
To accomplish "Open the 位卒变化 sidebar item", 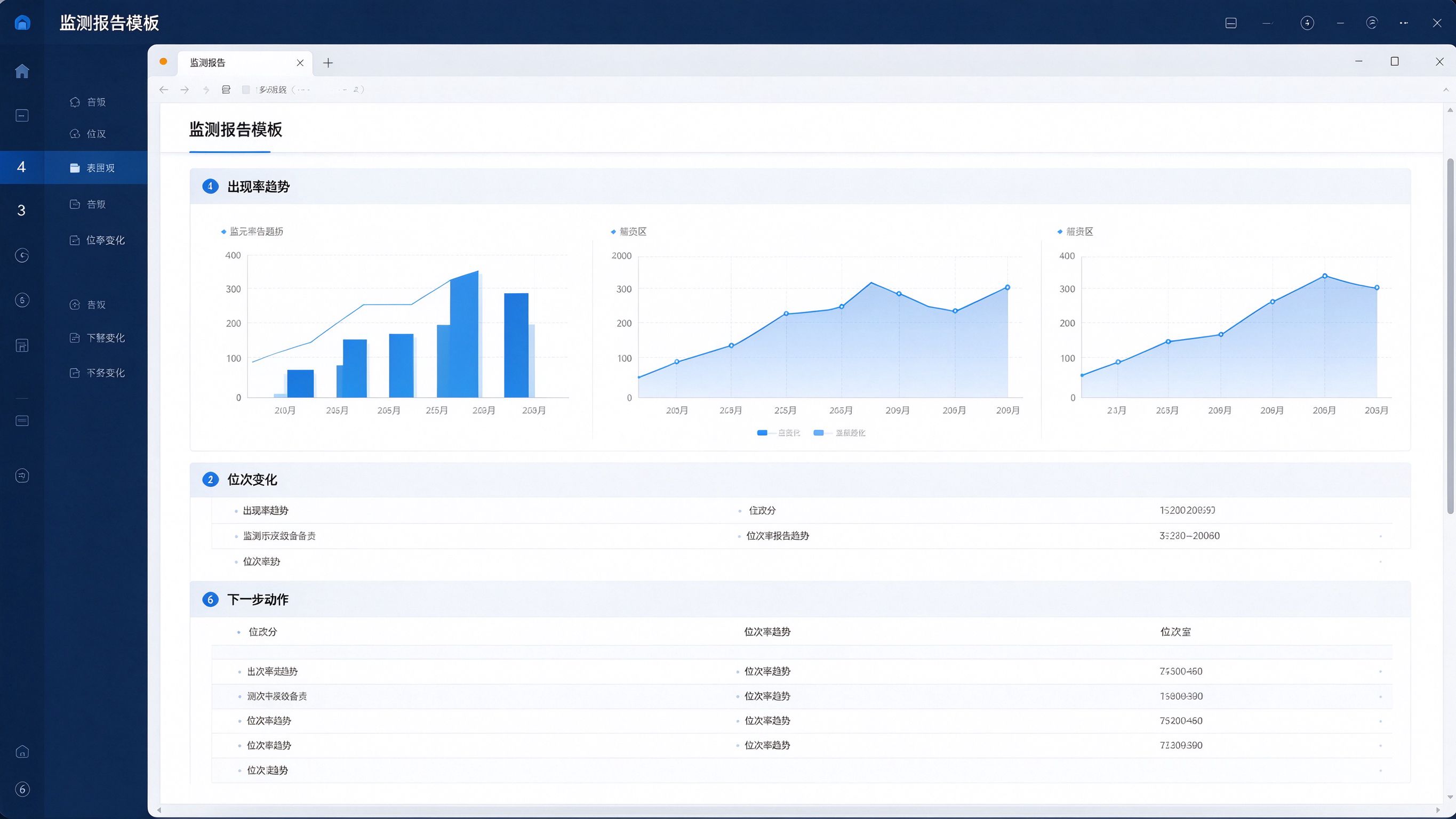I will click(x=97, y=240).
